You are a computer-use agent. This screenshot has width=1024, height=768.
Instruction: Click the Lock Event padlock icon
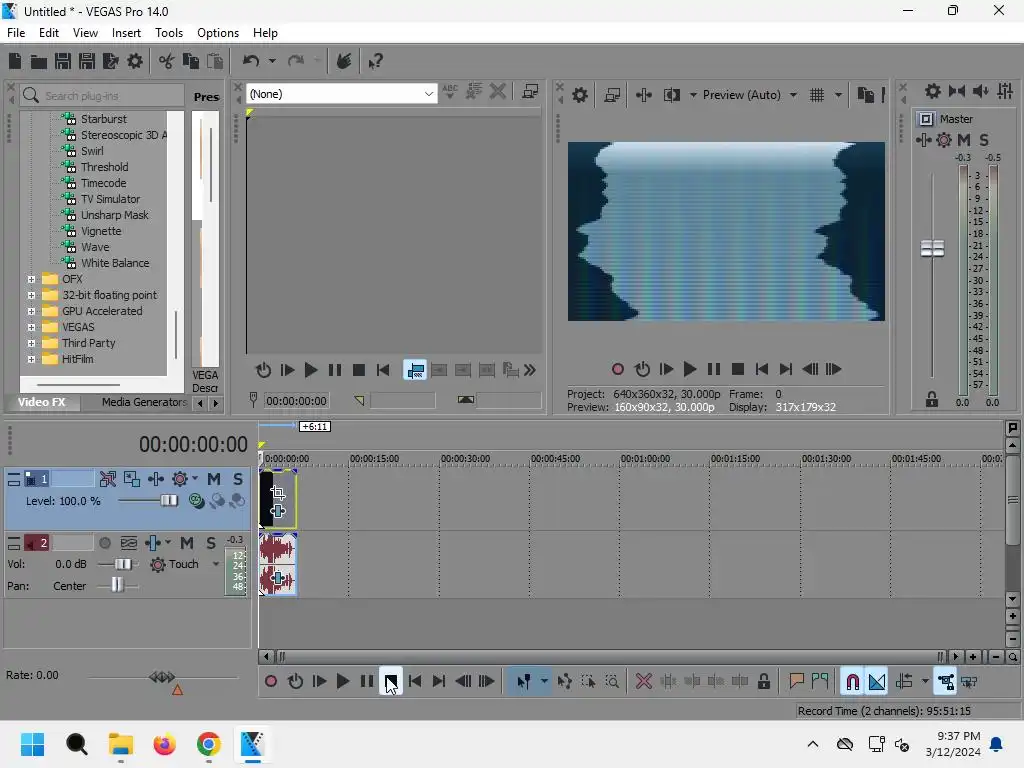pos(763,682)
